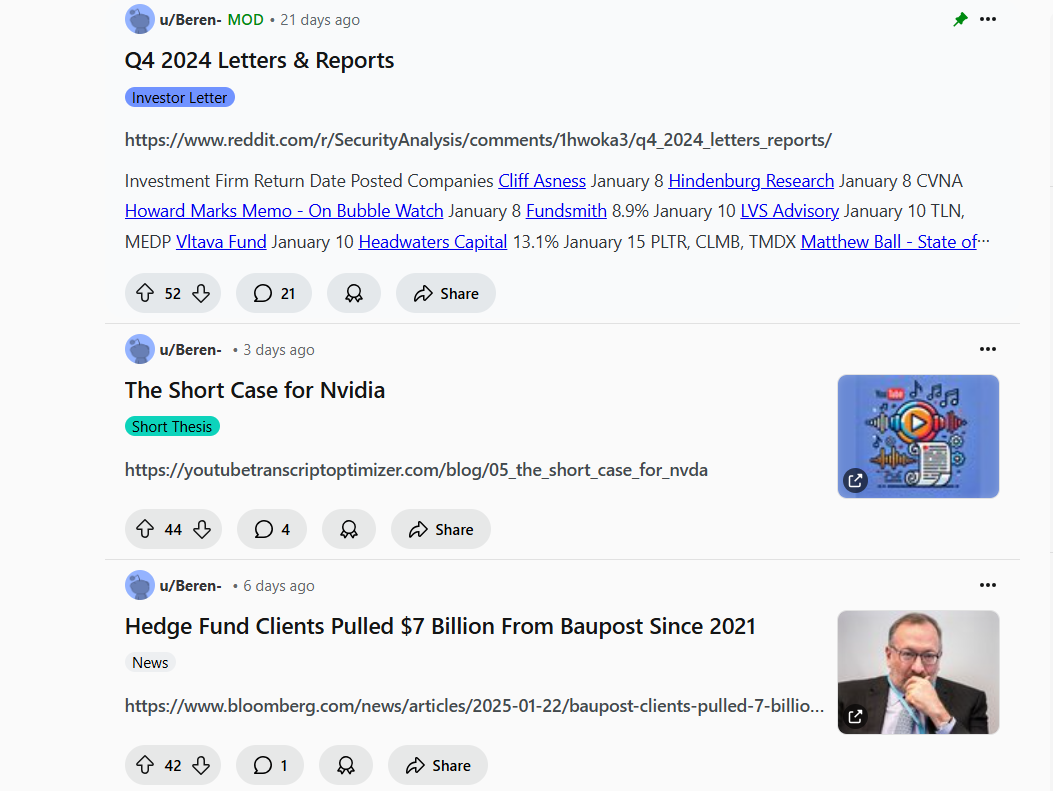Upvote The Short Case for Nvidia post
Screen dimensions: 1053x791
pos(145,529)
